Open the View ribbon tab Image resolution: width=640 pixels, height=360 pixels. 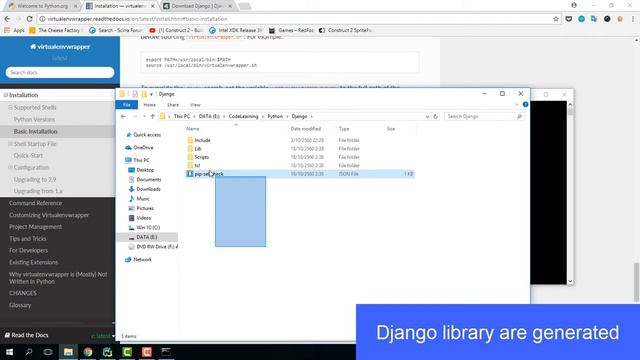tap(195, 105)
